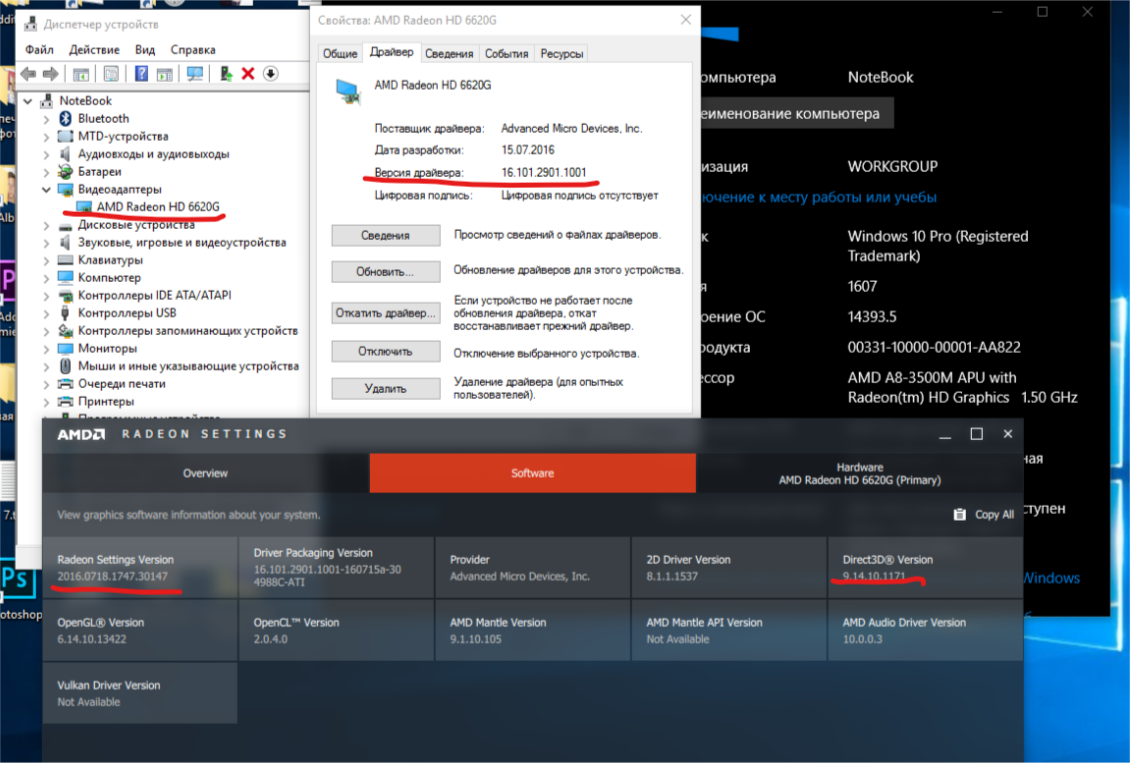
Task: Expand the Контроллеры USB category
Action: 47,313
